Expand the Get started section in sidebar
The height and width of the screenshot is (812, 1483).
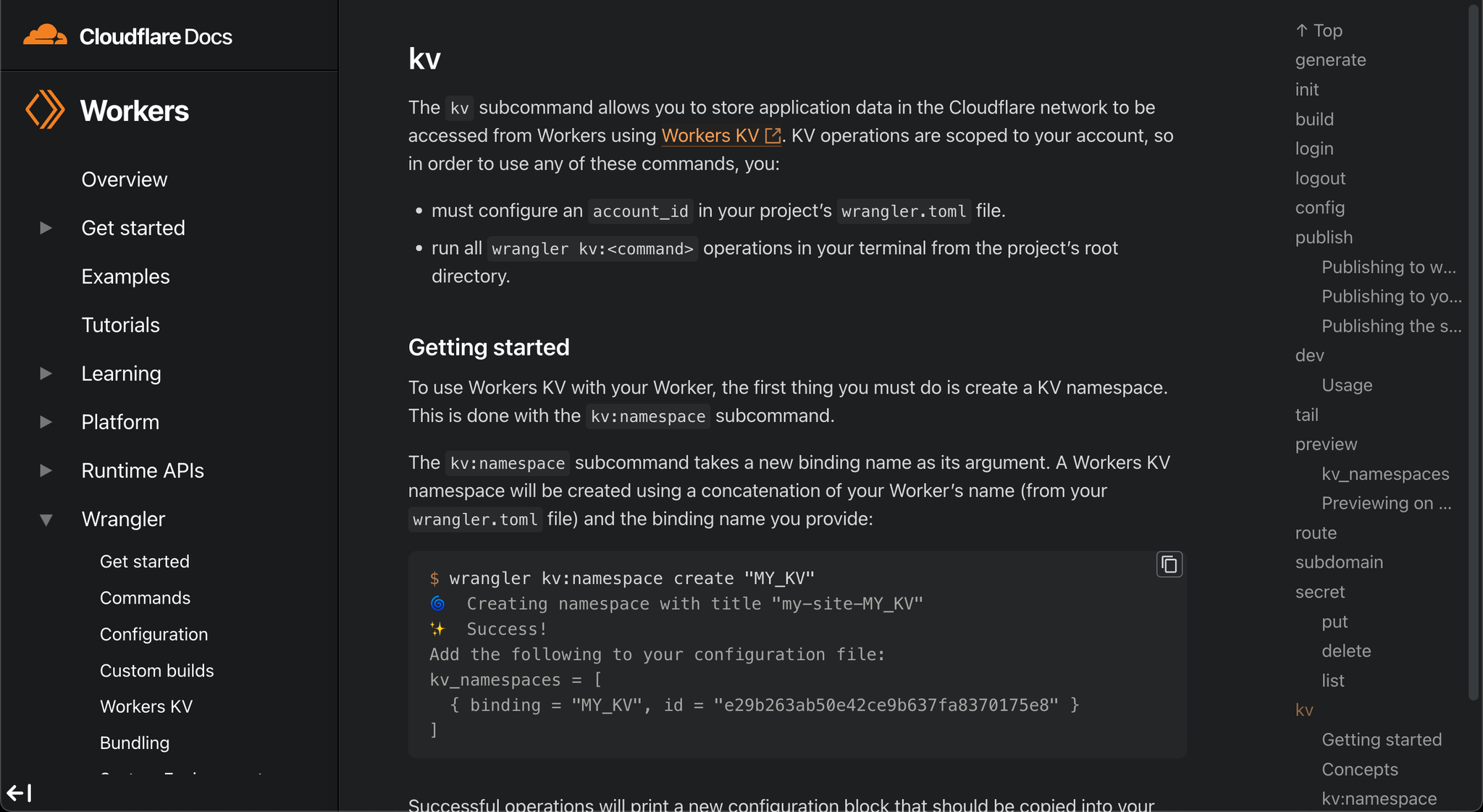coord(46,227)
